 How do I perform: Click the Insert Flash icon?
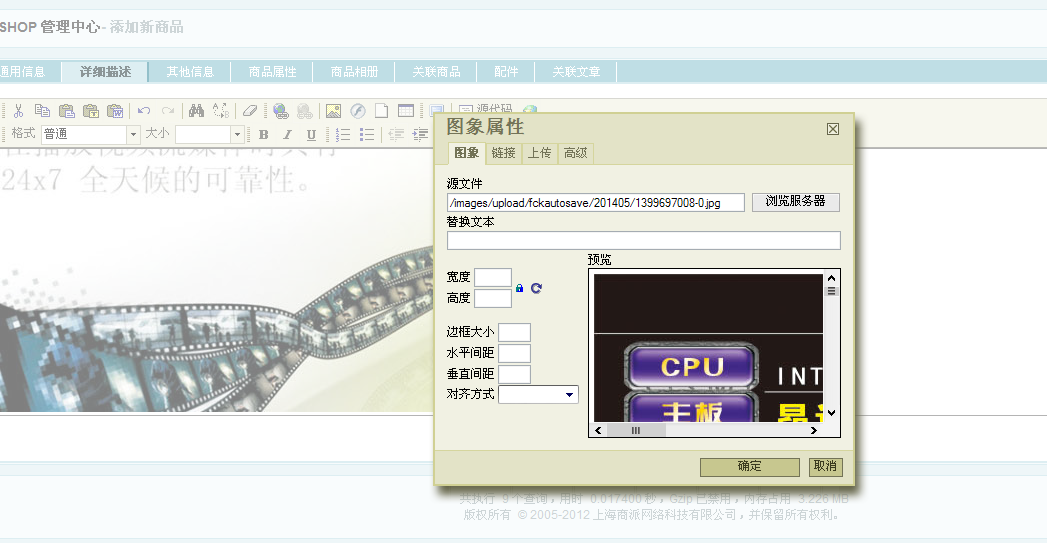pyautogui.click(x=358, y=111)
